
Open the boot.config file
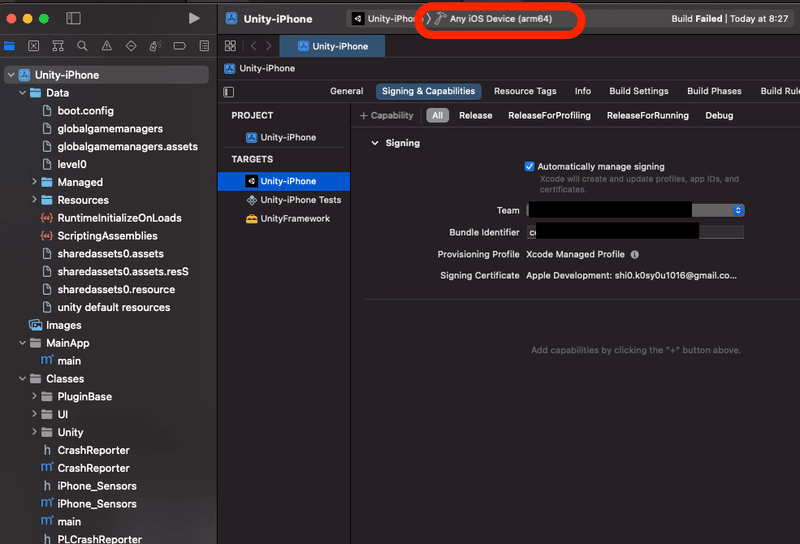(85, 111)
